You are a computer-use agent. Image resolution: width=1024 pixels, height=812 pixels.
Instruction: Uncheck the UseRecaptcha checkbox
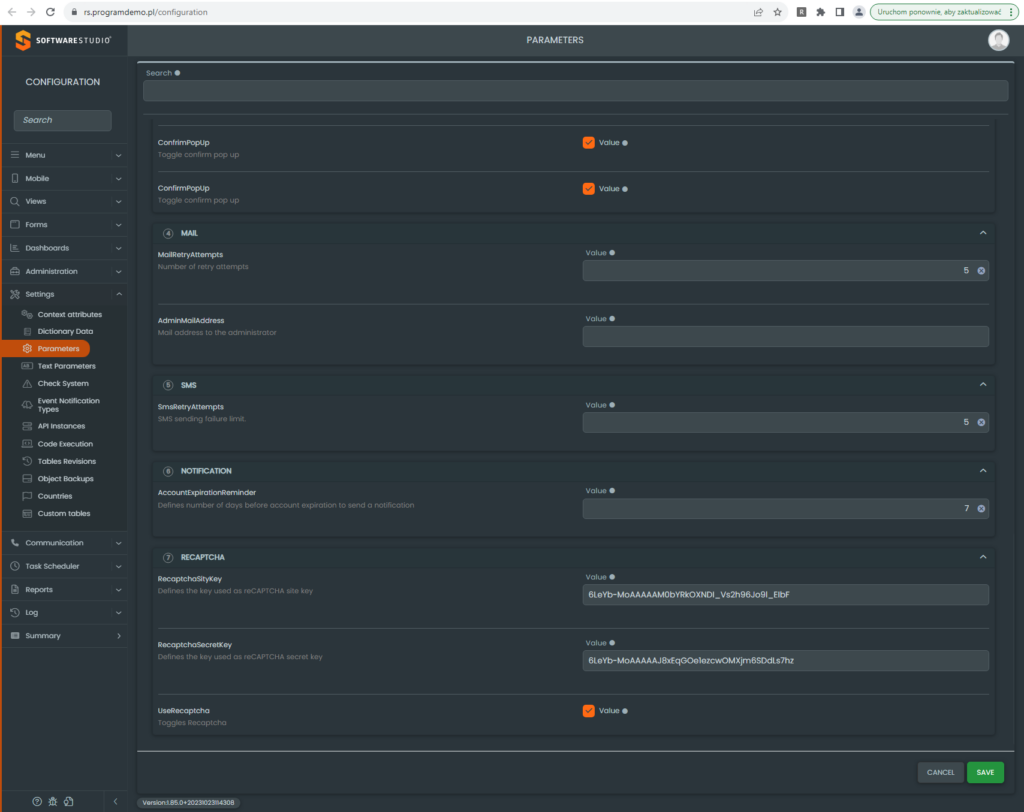589,711
